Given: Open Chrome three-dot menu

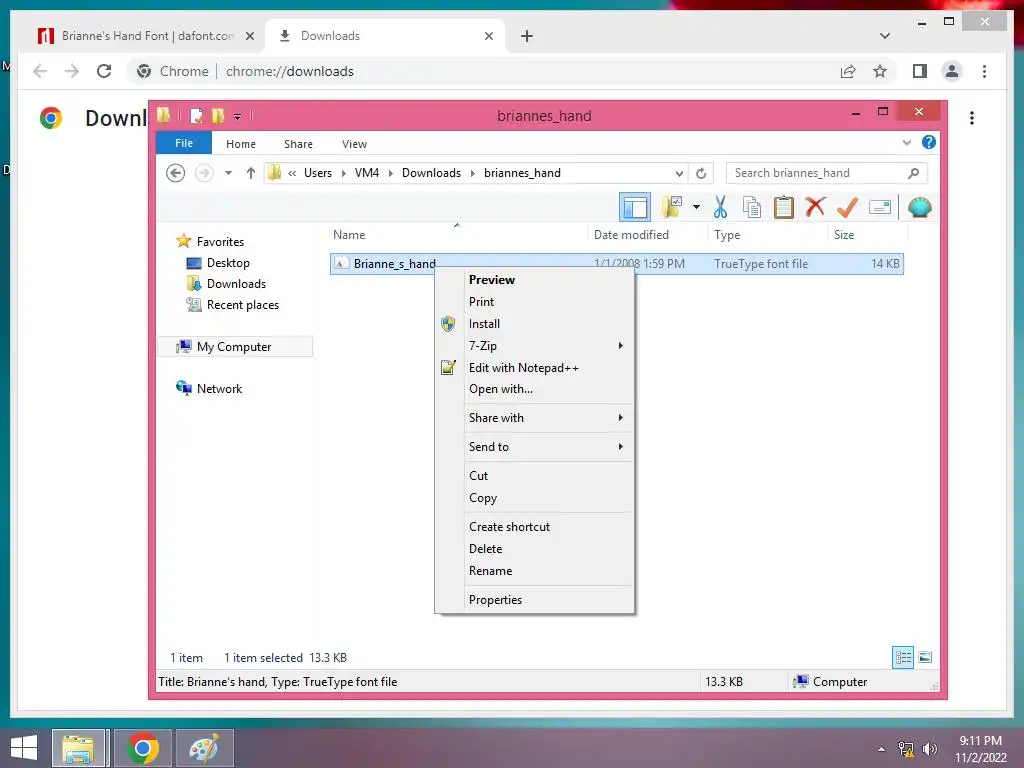Looking at the screenshot, I should (x=984, y=71).
